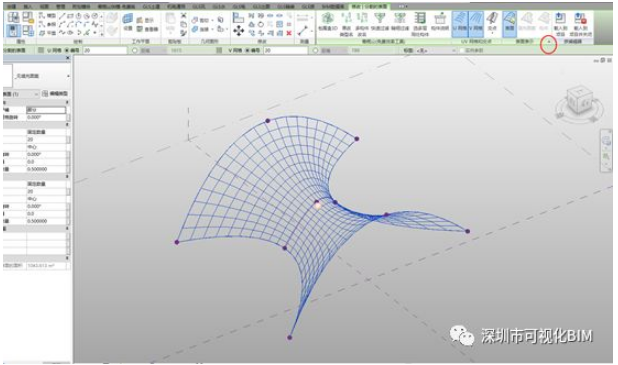This screenshot has height=365, width=618.
Task: Select the Align tool in Modify panel
Action: point(238,18)
